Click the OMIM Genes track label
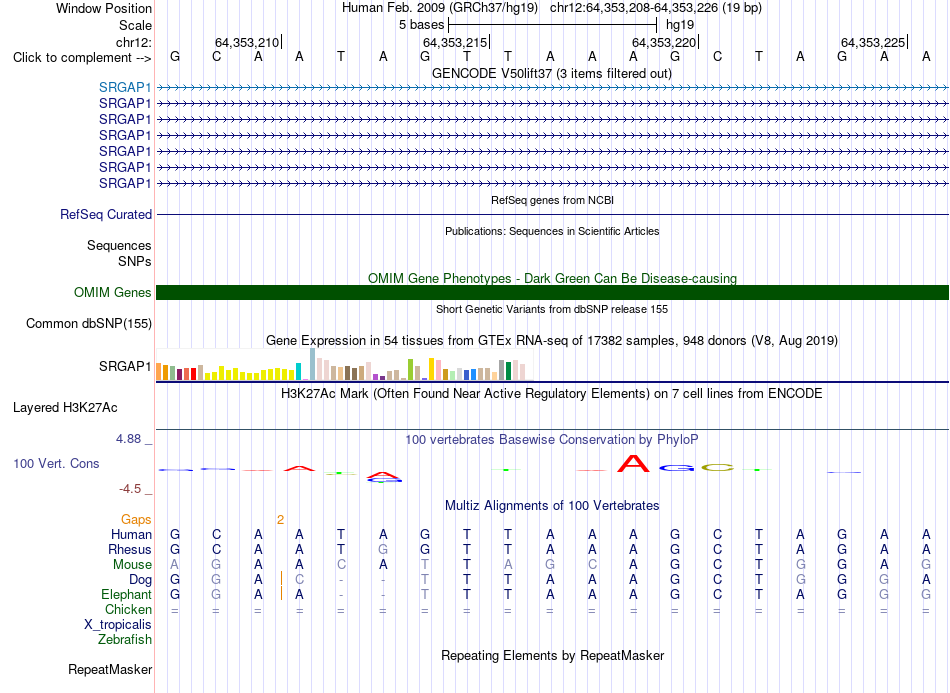 point(113,293)
